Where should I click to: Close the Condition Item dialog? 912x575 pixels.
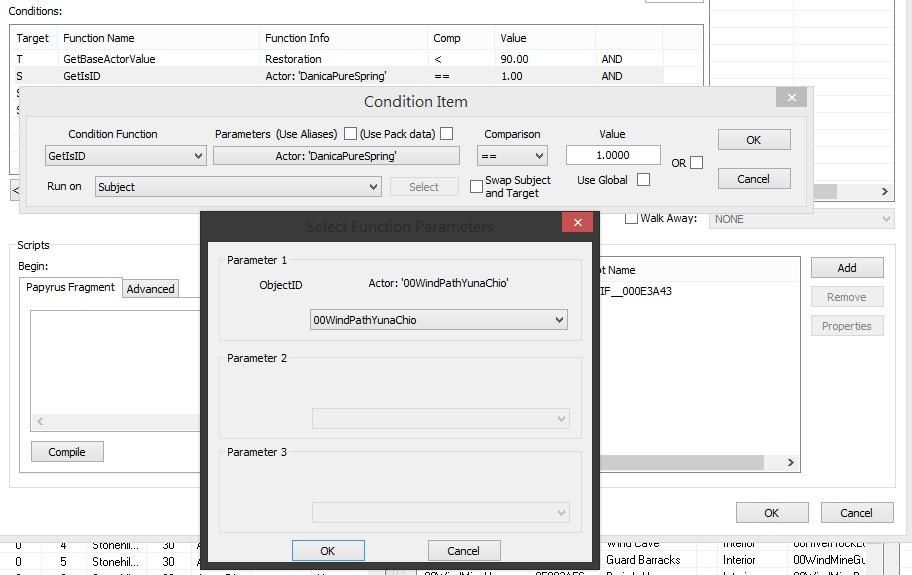click(791, 98)
